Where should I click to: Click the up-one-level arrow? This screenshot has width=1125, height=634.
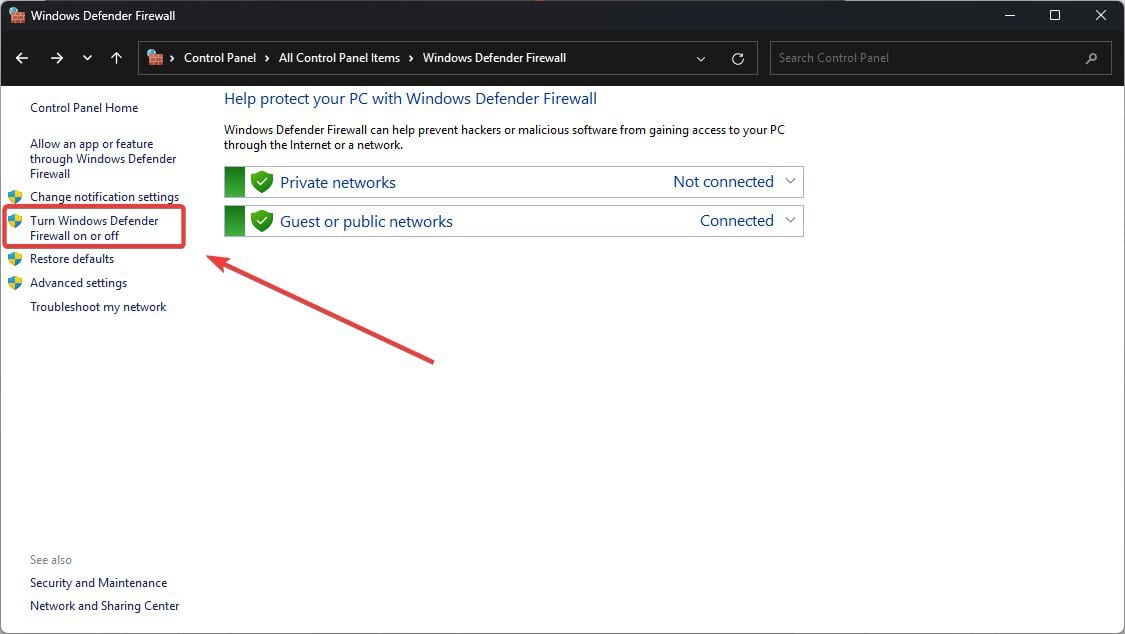tap(116, 57)
